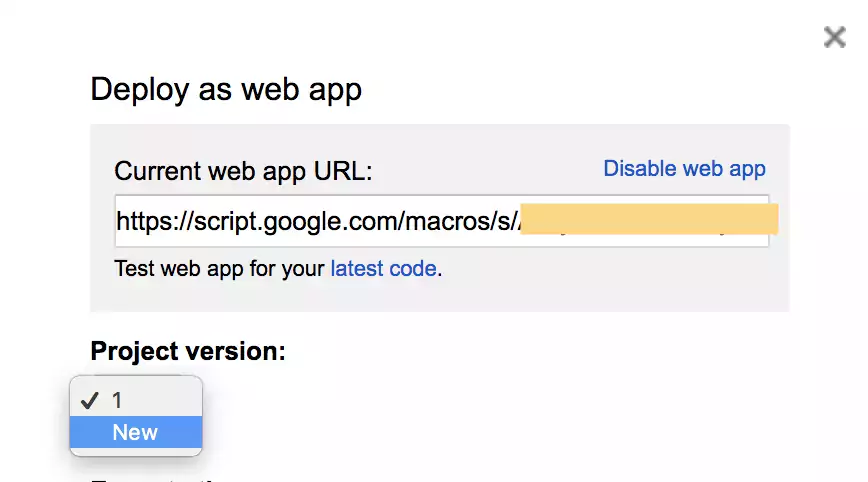The height and width of the screenshot is (482, 868).
Task: Click the Deploy as web app heading
Action: (x=226, y=89)
